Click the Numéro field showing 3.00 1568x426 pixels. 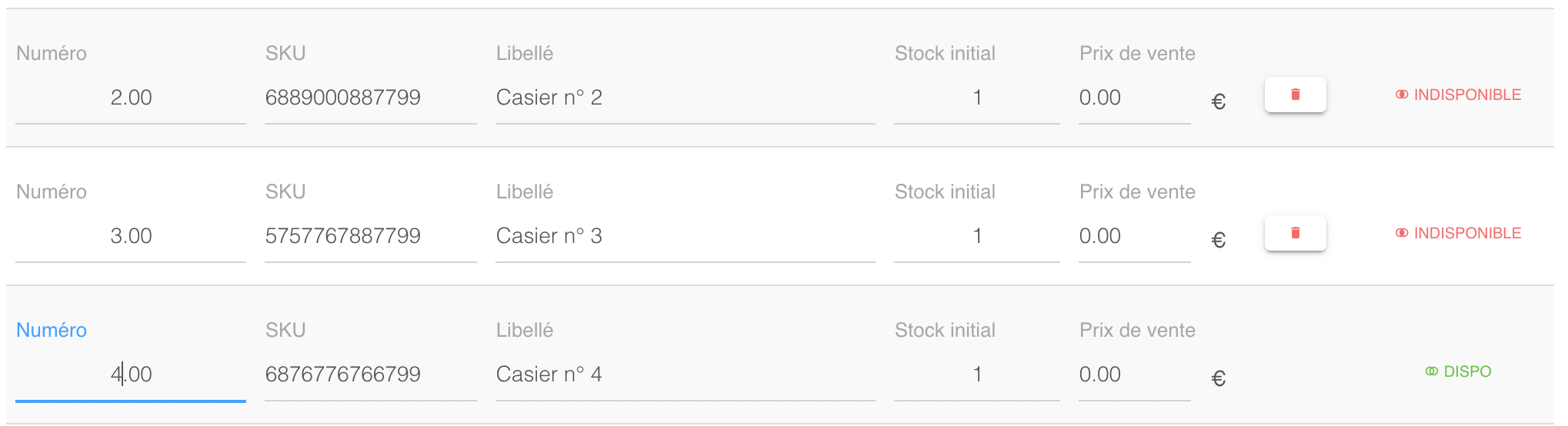(131, 236)
